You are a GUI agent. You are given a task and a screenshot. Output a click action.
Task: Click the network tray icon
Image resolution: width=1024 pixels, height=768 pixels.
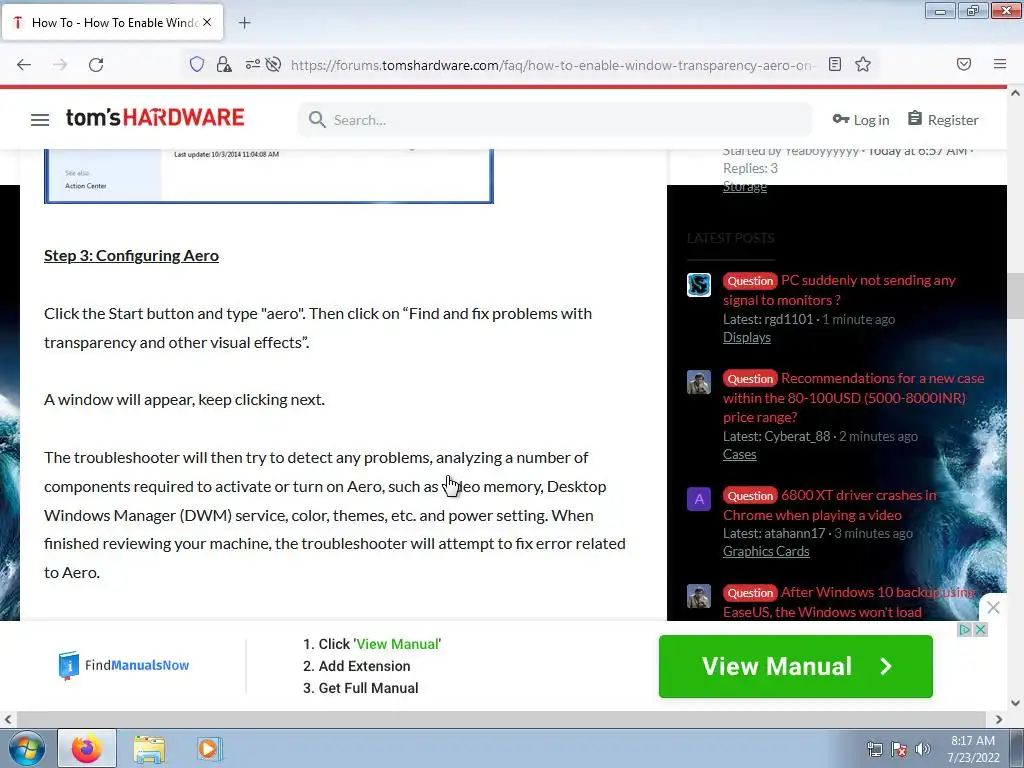(x=874, y=749)
